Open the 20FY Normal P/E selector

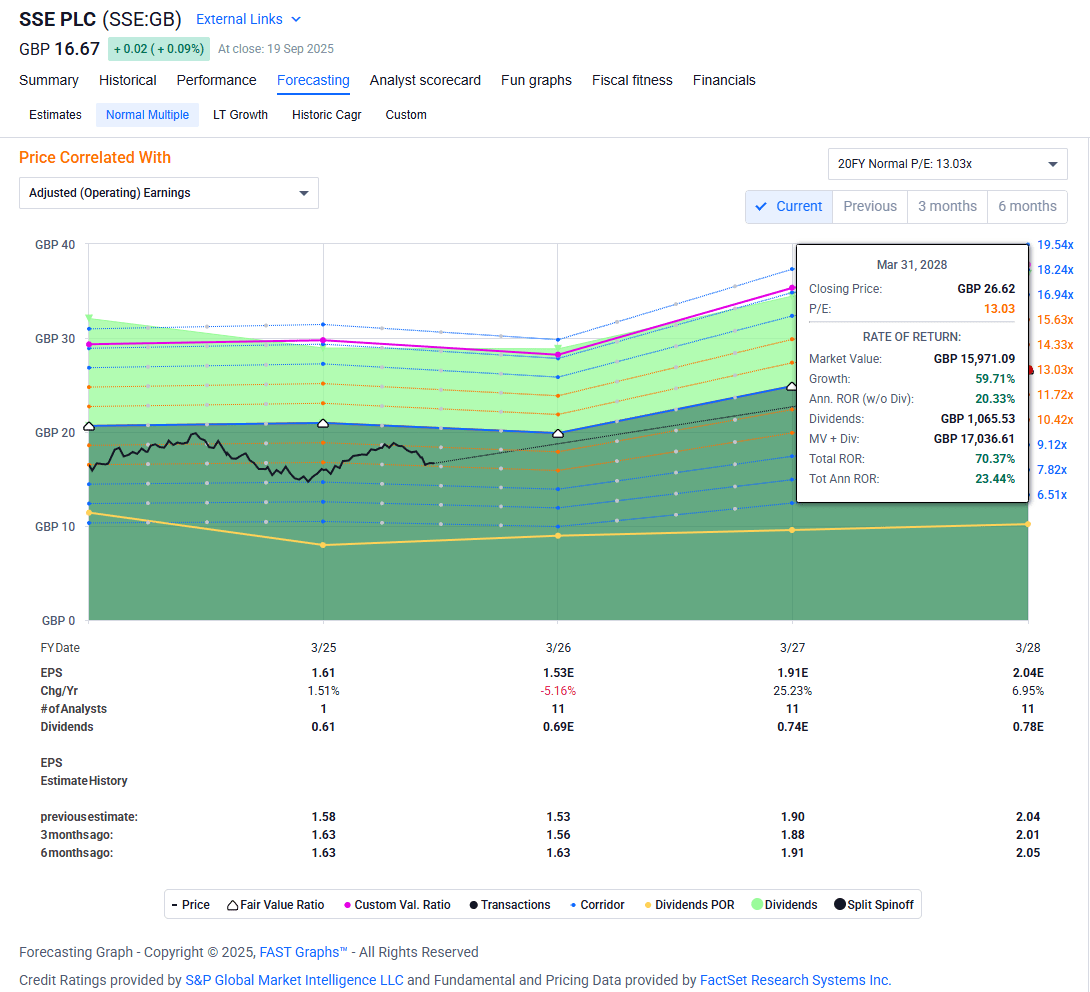point(947,163)
